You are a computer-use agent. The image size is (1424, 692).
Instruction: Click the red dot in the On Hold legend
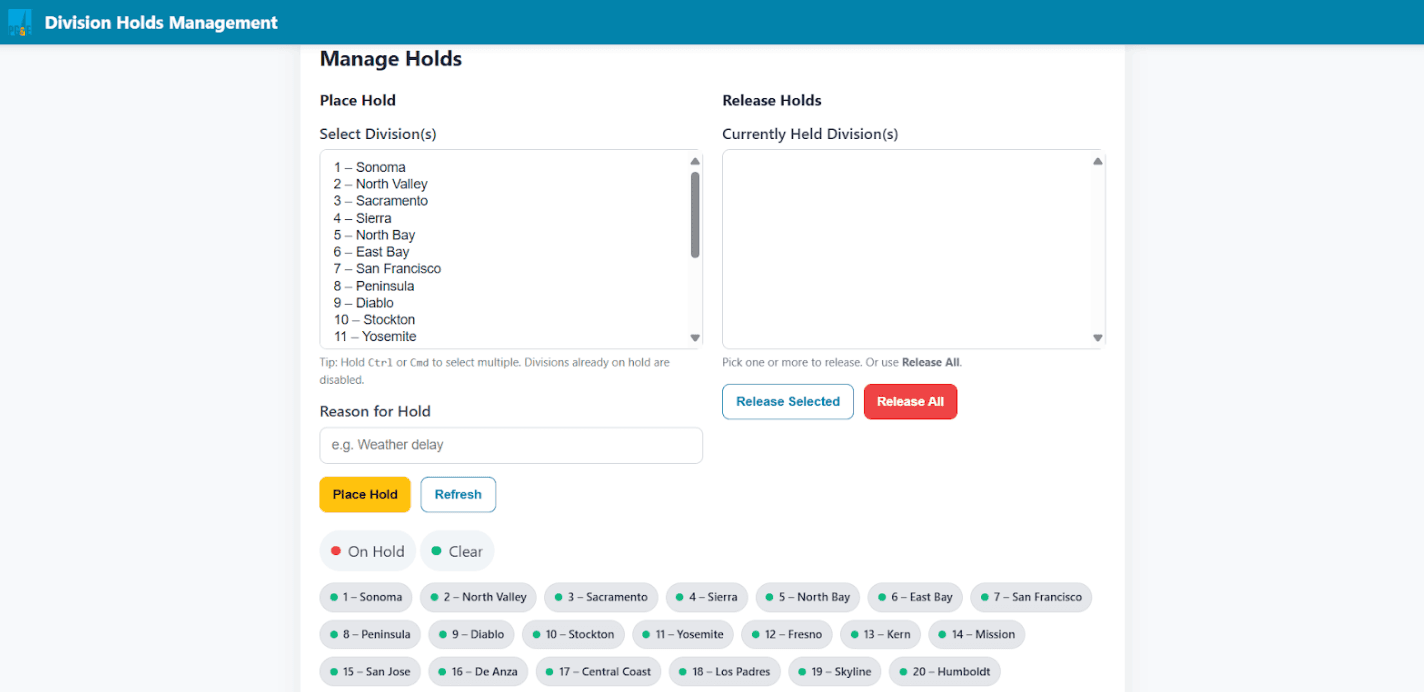point(335,550)
